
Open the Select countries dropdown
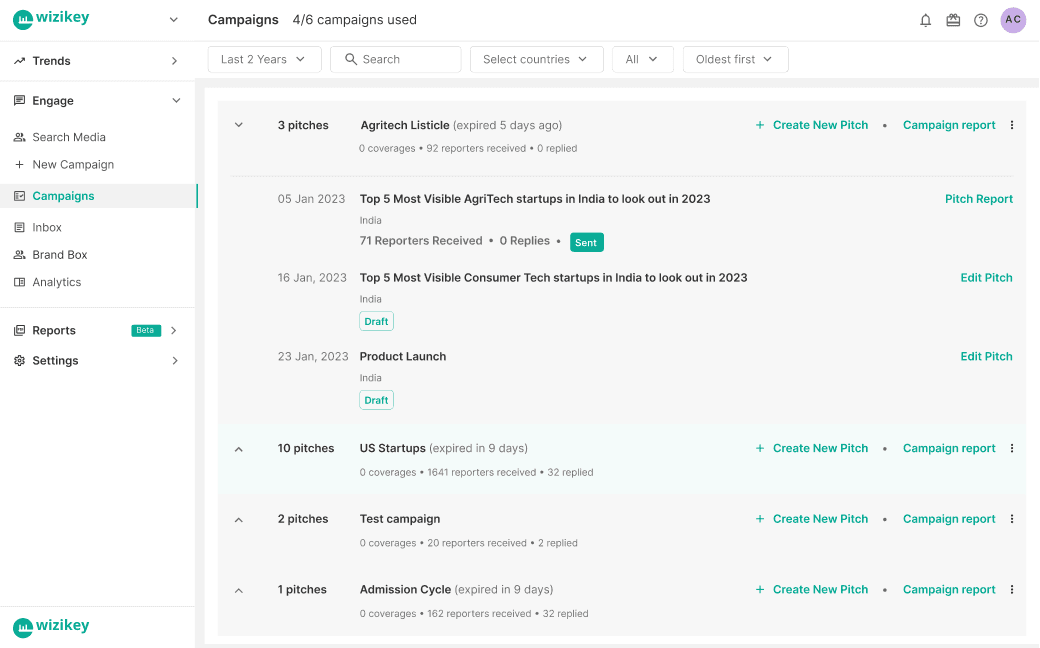(x=536, y=59)
